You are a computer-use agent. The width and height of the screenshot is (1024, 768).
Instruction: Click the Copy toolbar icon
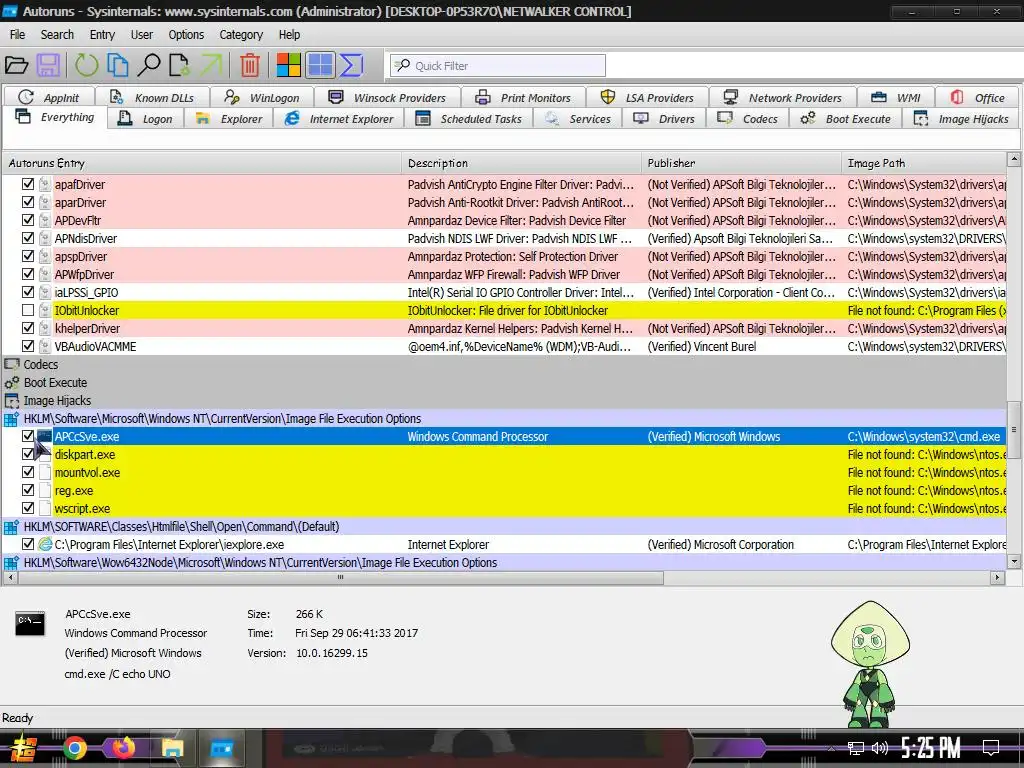point(118,65)
